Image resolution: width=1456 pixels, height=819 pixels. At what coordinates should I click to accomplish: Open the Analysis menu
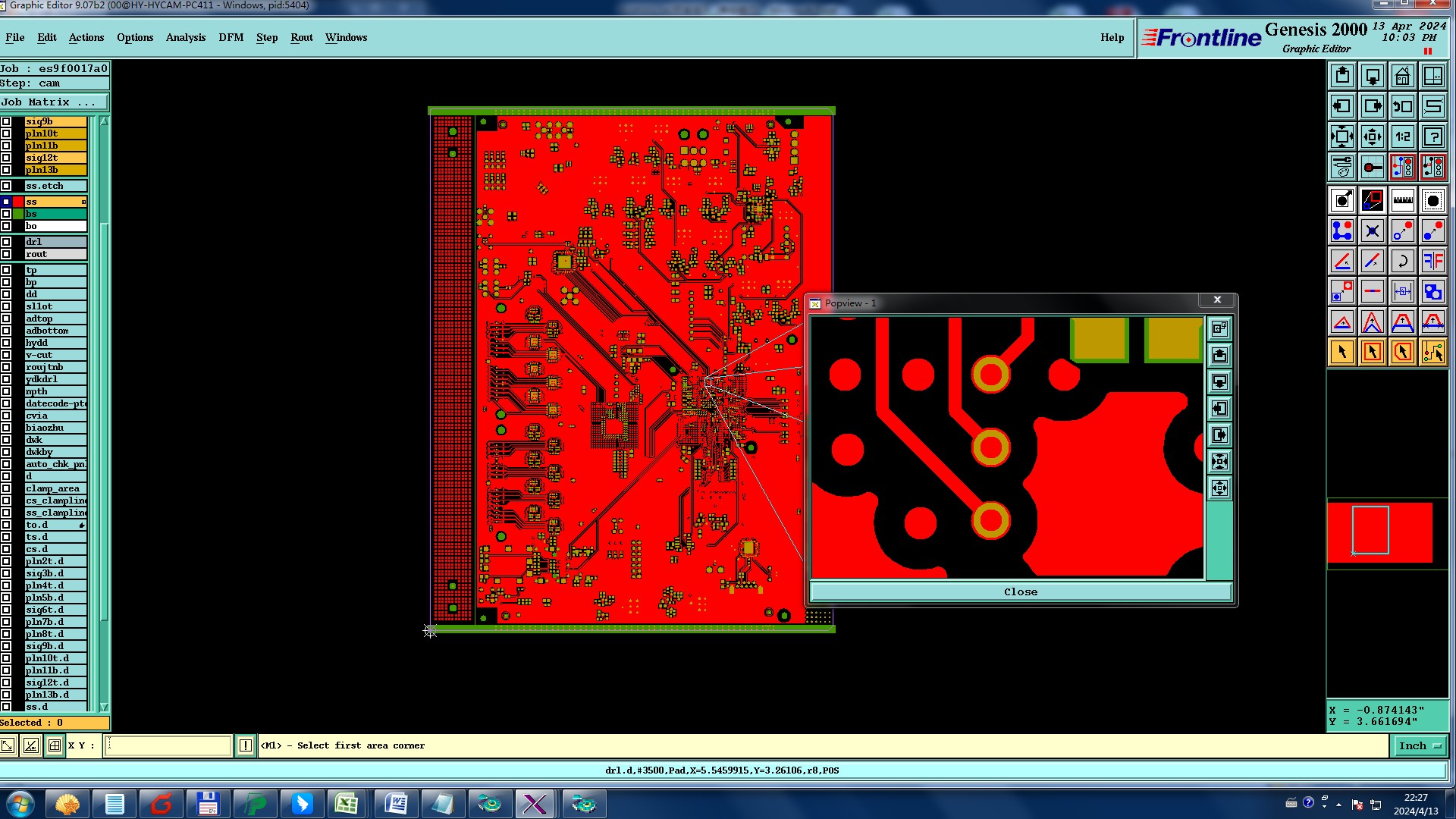pos(185,37)
